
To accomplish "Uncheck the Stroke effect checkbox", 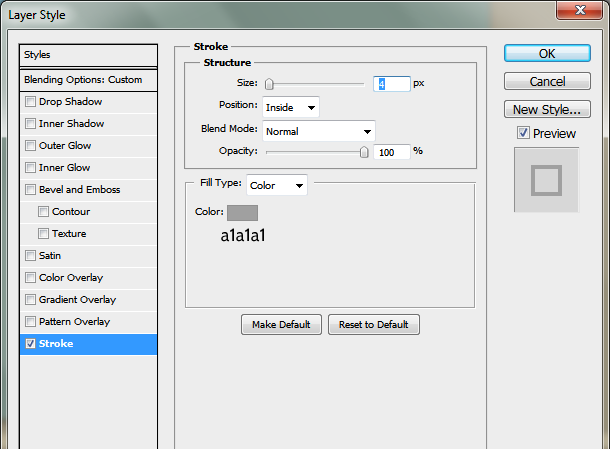I will pos(30,344).
